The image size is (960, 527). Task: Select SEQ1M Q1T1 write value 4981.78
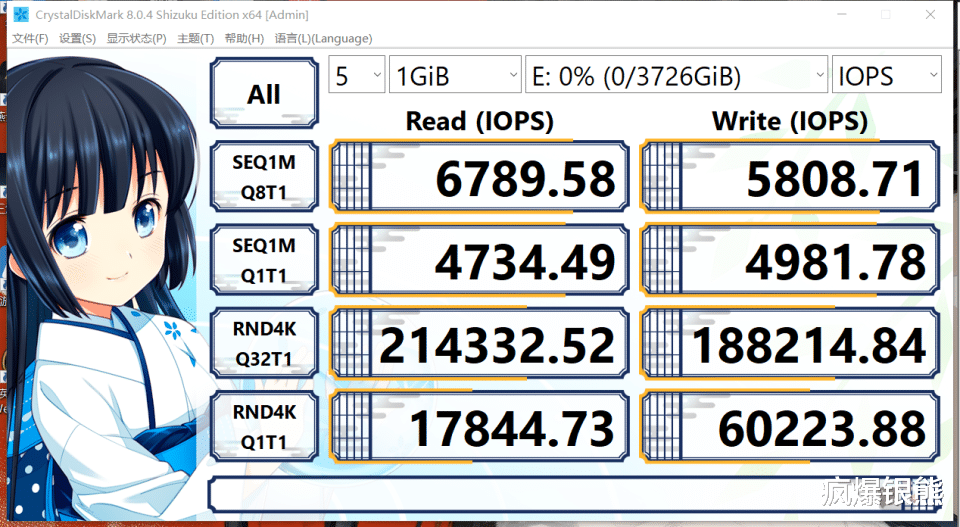coord(790,260)
